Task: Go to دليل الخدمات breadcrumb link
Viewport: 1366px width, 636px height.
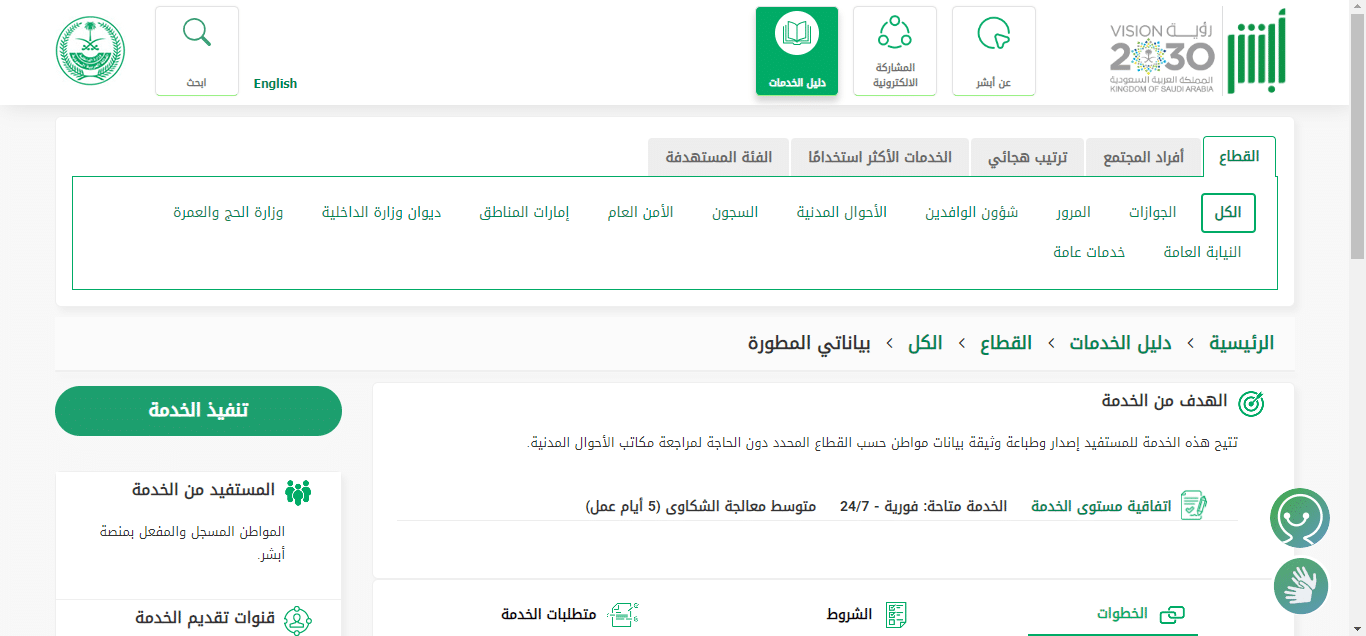Action: tap(1120, 343)
